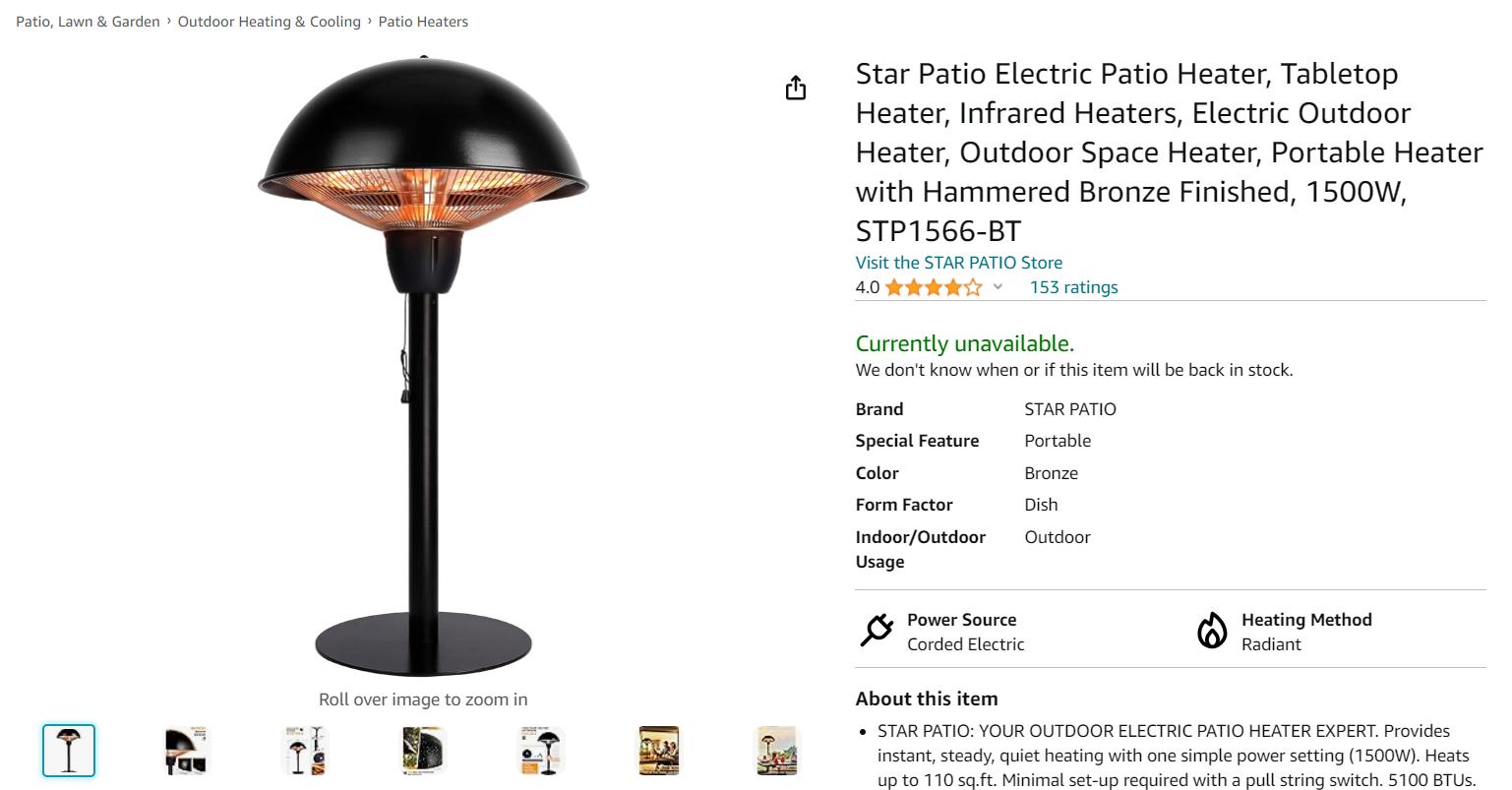Expand the rating breakdown chevron
The image size is (1512, 790).
pos(998,287)
